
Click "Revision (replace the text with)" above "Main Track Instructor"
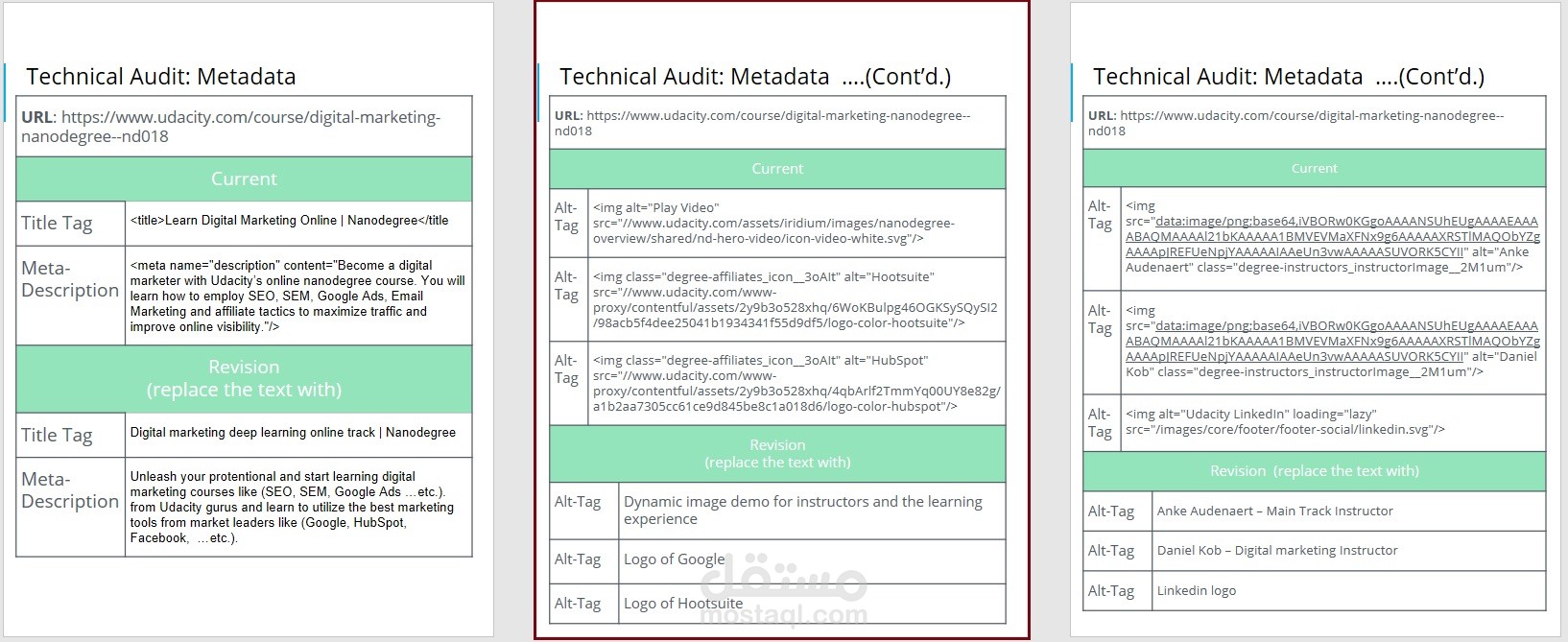[x=1315, y=471]
